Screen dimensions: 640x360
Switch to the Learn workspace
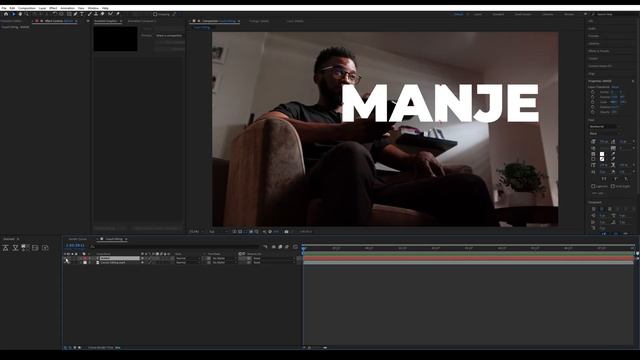[x=478, y=14]
